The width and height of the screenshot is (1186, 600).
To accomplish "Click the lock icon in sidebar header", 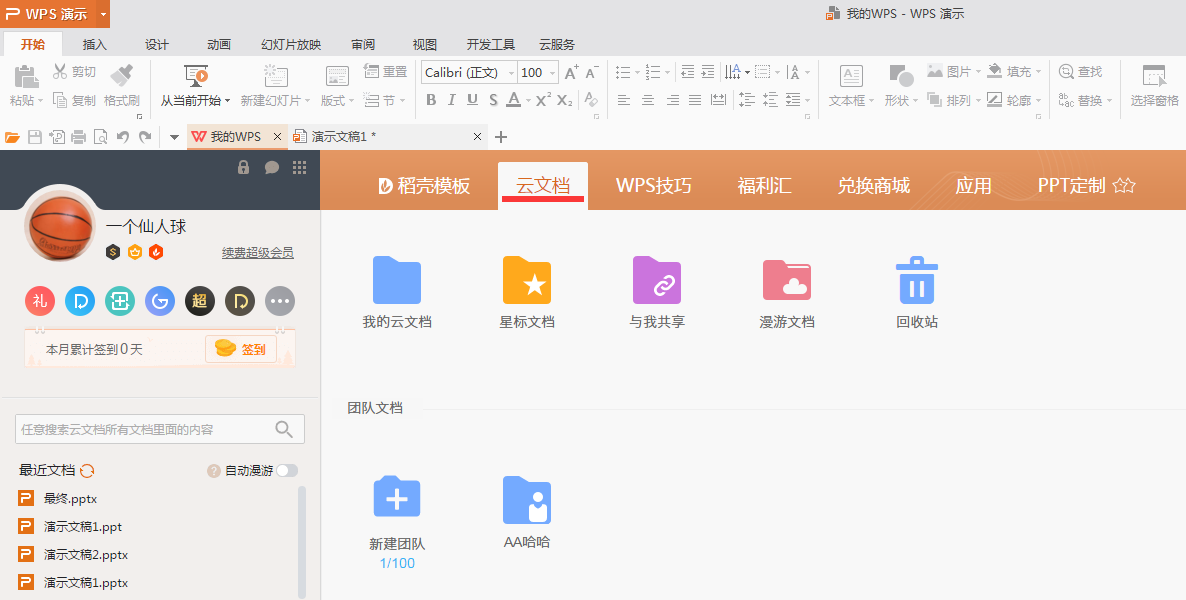I will point(243,168).
